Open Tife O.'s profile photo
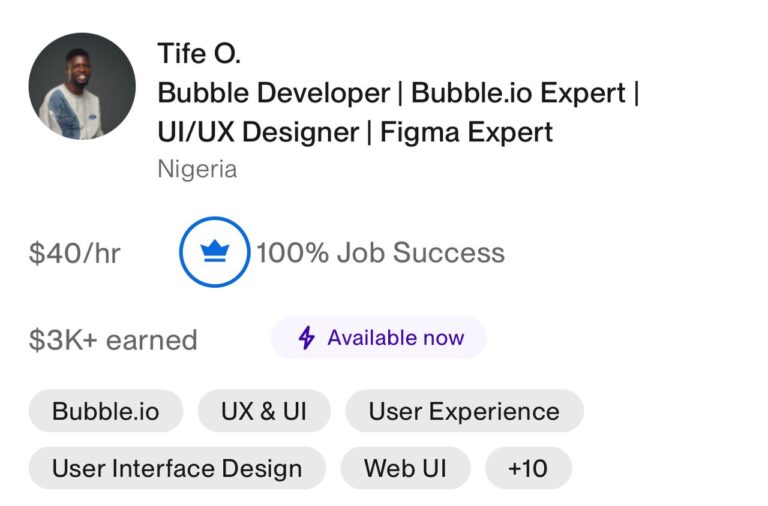768x506 pixels. 82,86
